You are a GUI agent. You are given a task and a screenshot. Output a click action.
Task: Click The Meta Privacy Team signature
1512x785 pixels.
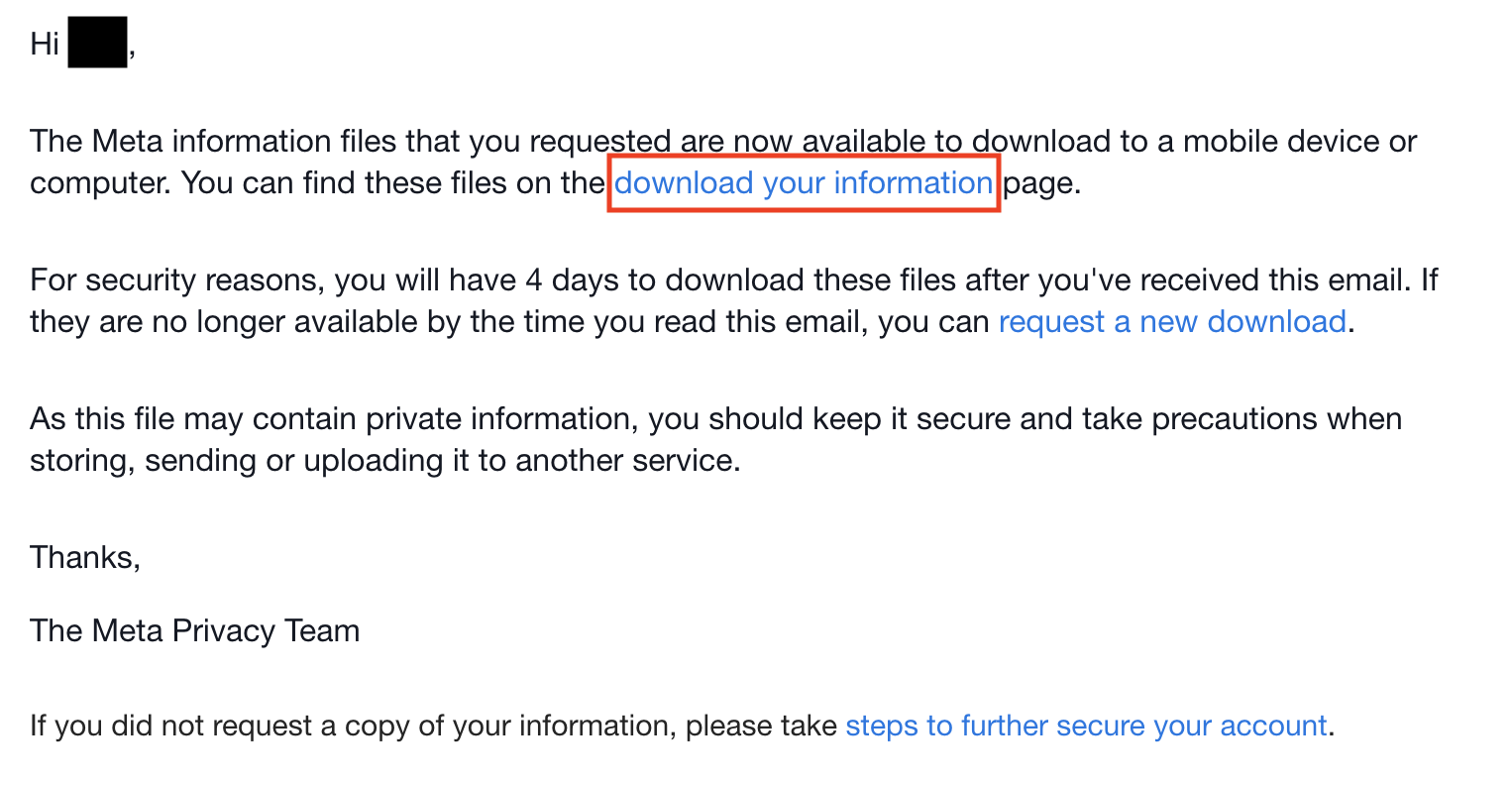point(194,631)
